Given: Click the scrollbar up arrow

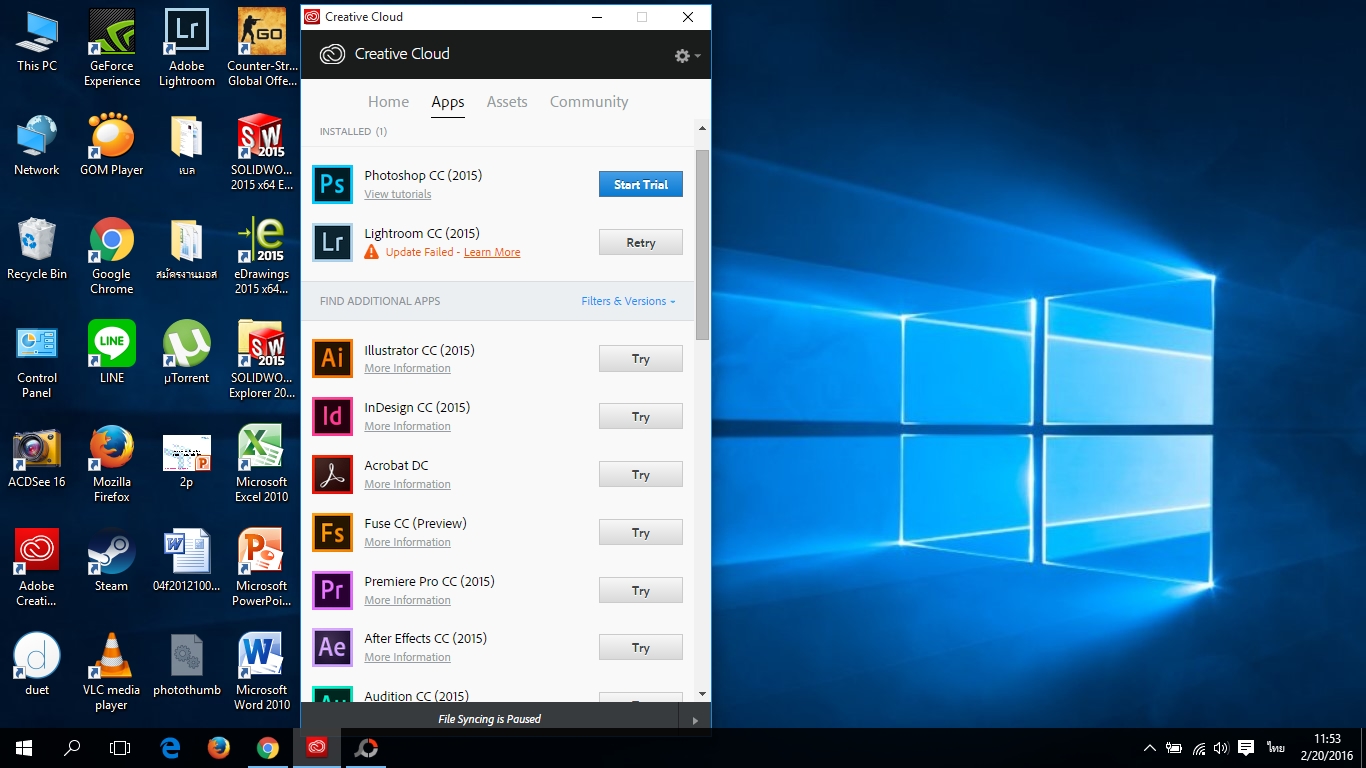Looking at the screenshot, I should [x=702, y=128].
